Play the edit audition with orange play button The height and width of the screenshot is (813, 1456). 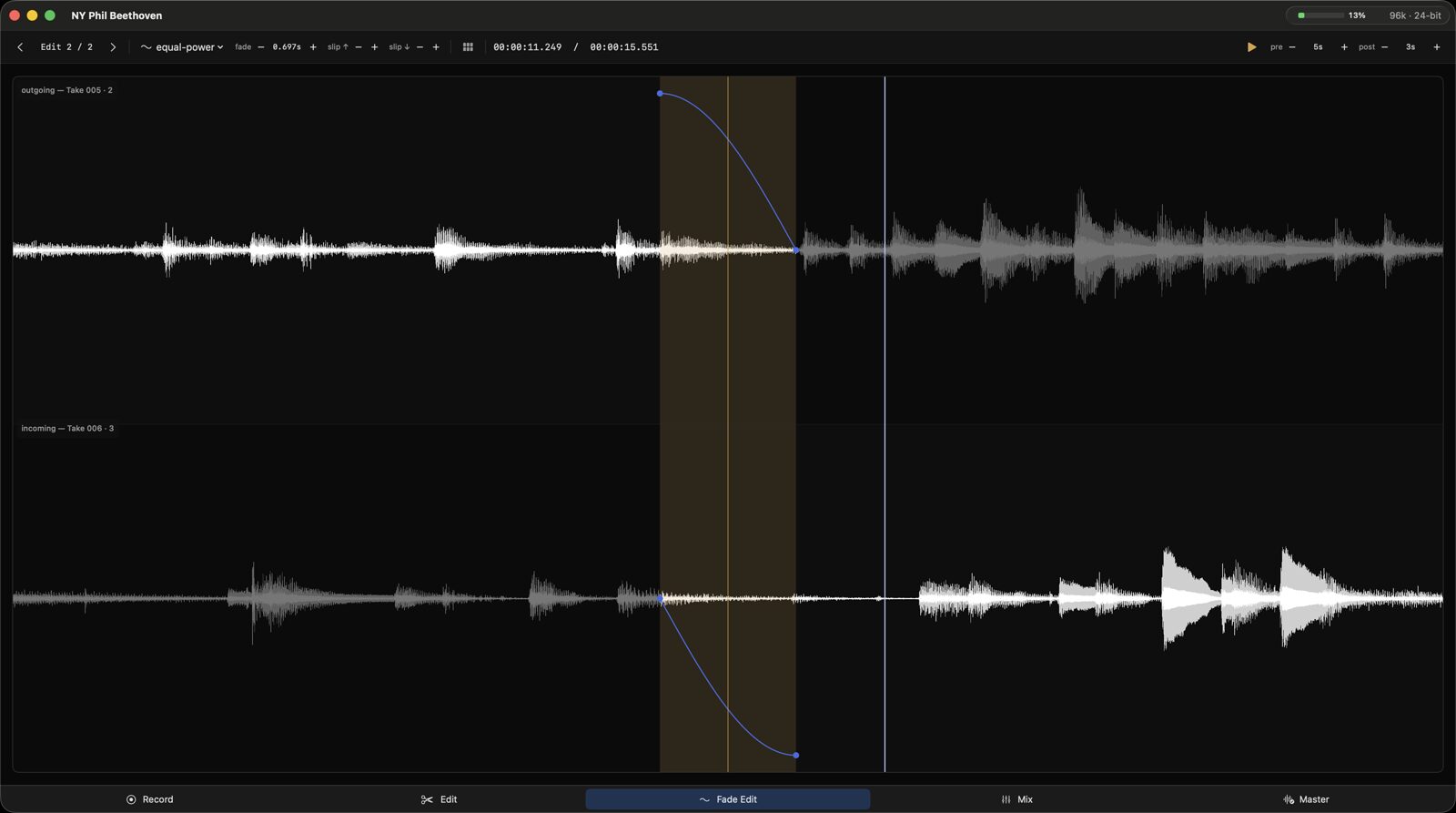(1252, 47)
